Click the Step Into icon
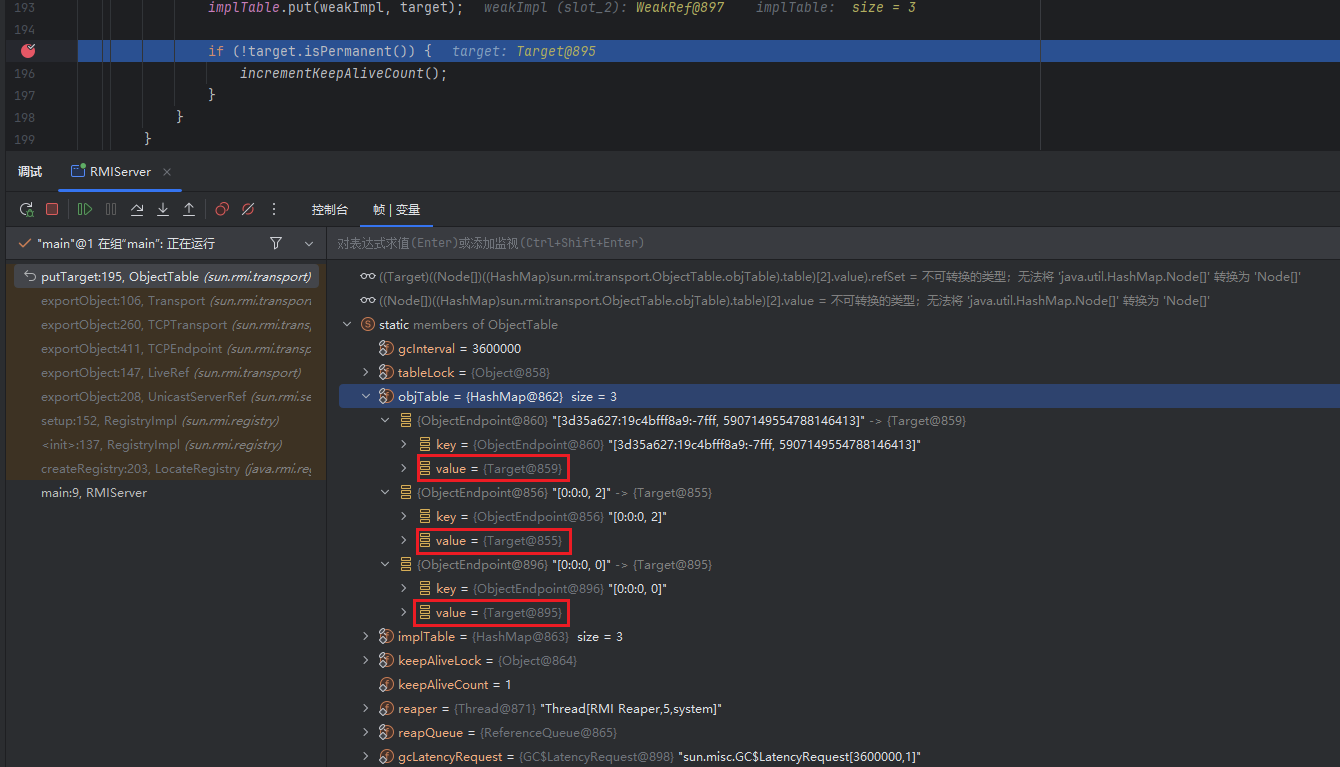 [163, 209]
